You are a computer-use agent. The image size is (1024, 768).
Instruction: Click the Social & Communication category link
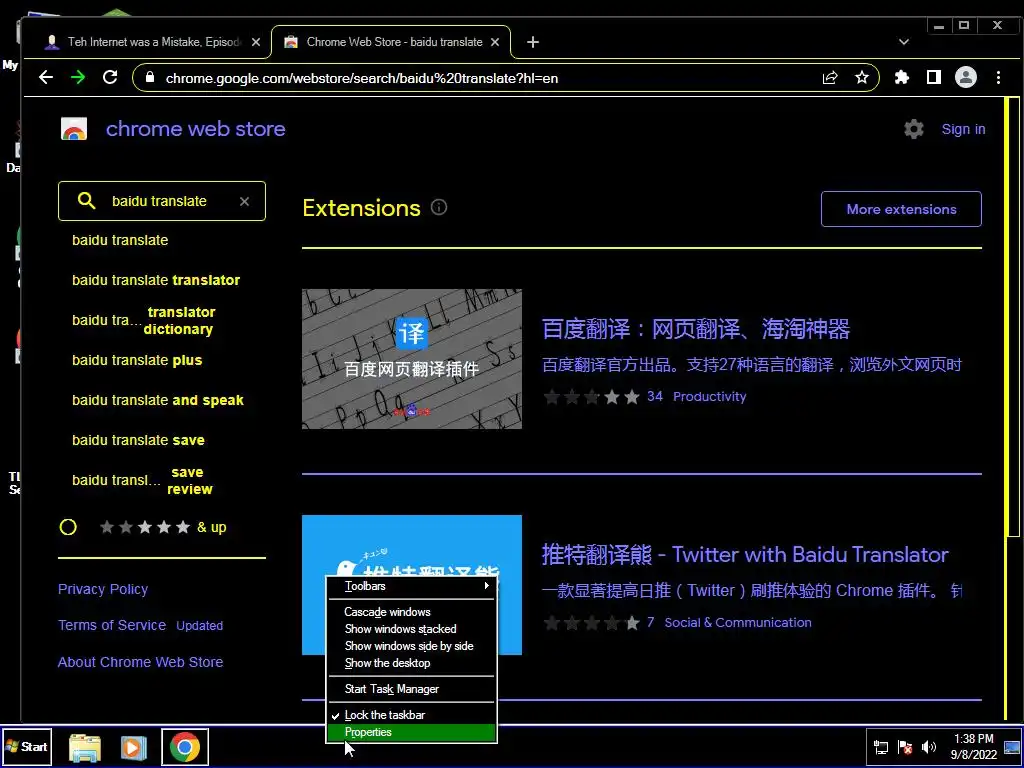[x=738, y=622]
